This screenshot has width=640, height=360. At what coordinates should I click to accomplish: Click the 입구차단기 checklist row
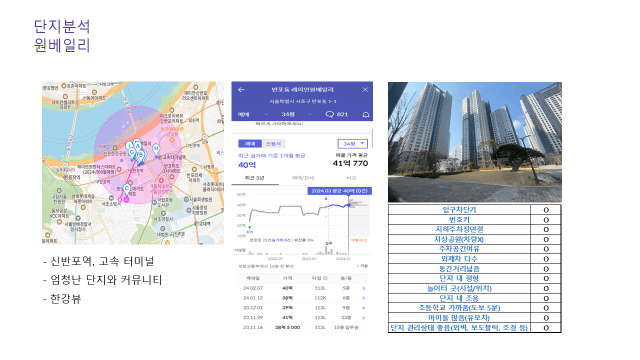475,210
